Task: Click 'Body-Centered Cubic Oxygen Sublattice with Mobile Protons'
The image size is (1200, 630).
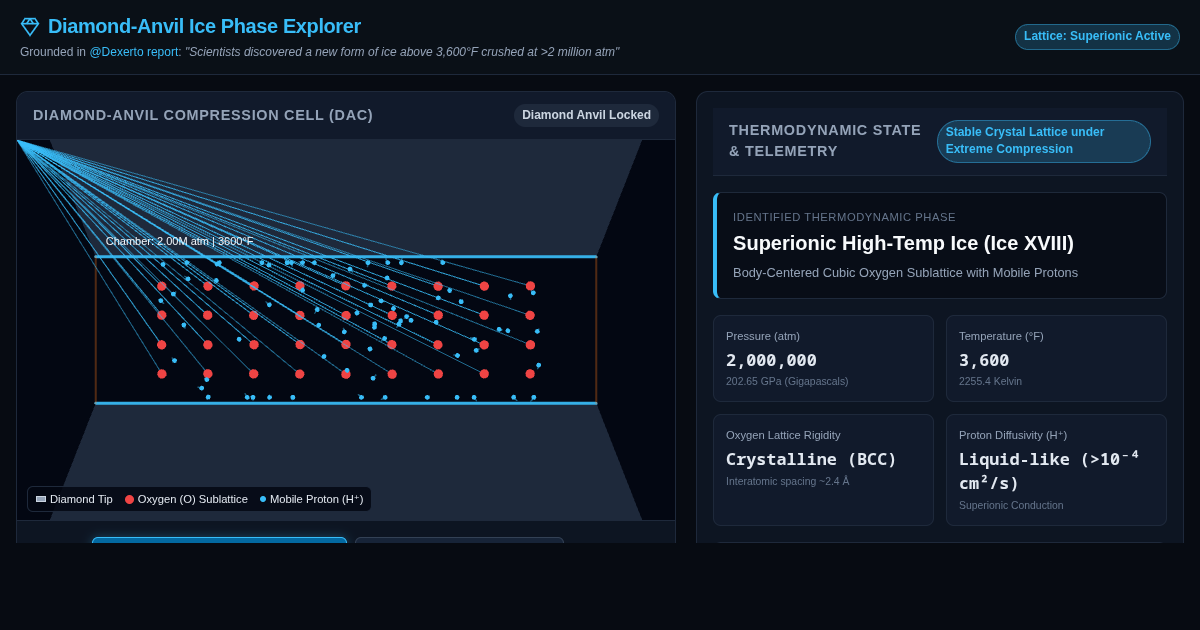Action: (x=905, y=273)
